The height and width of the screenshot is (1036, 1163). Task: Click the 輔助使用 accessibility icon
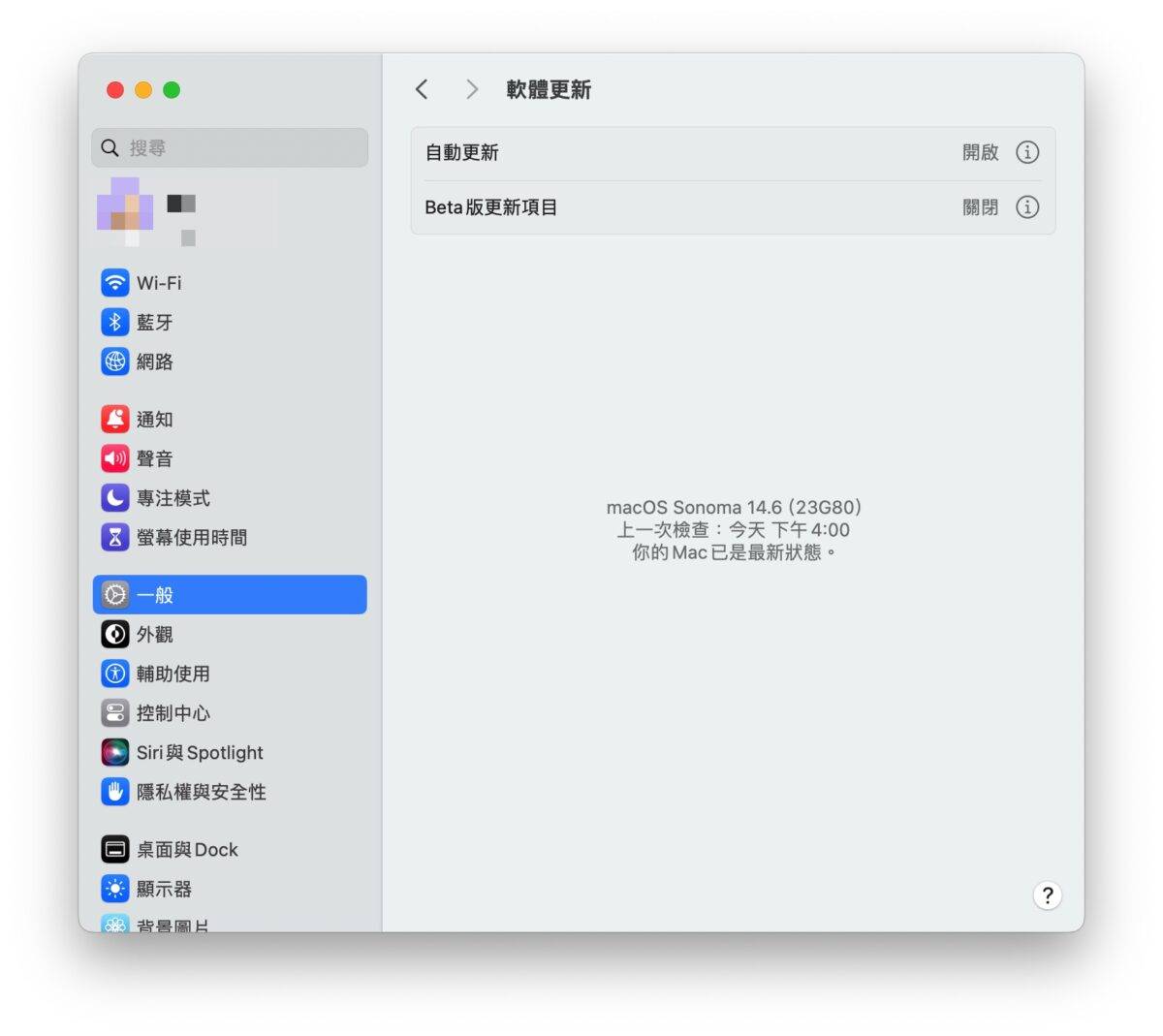(115, 674)
